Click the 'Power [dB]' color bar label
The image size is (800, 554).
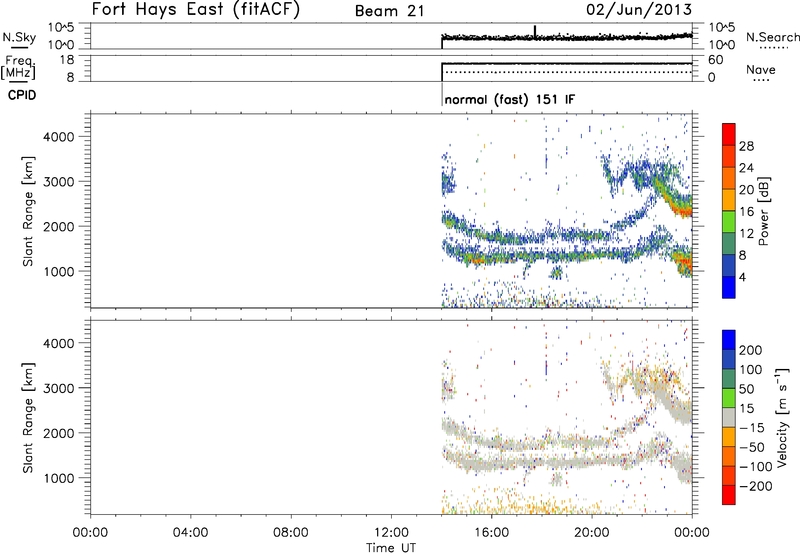763,211
